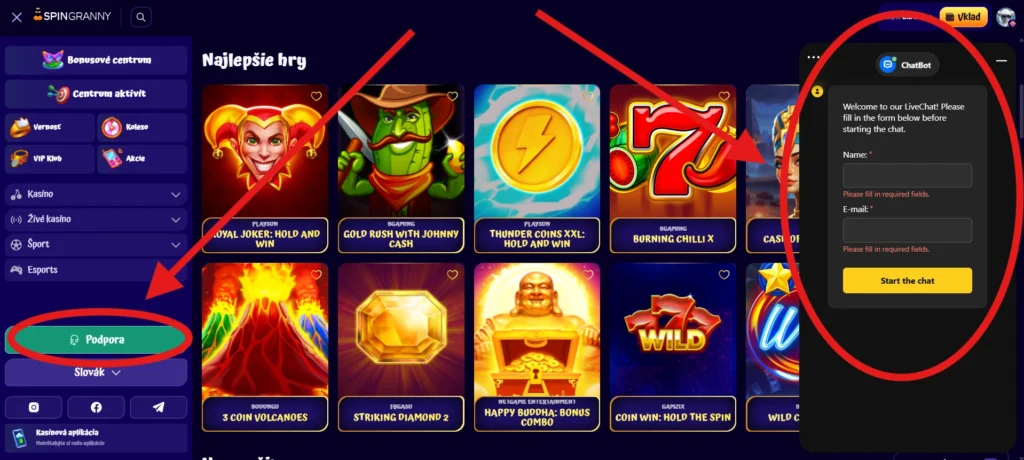The image size is (1024, 460).
Task: Click the Koleso wheel icon
Action: (112, 127)
